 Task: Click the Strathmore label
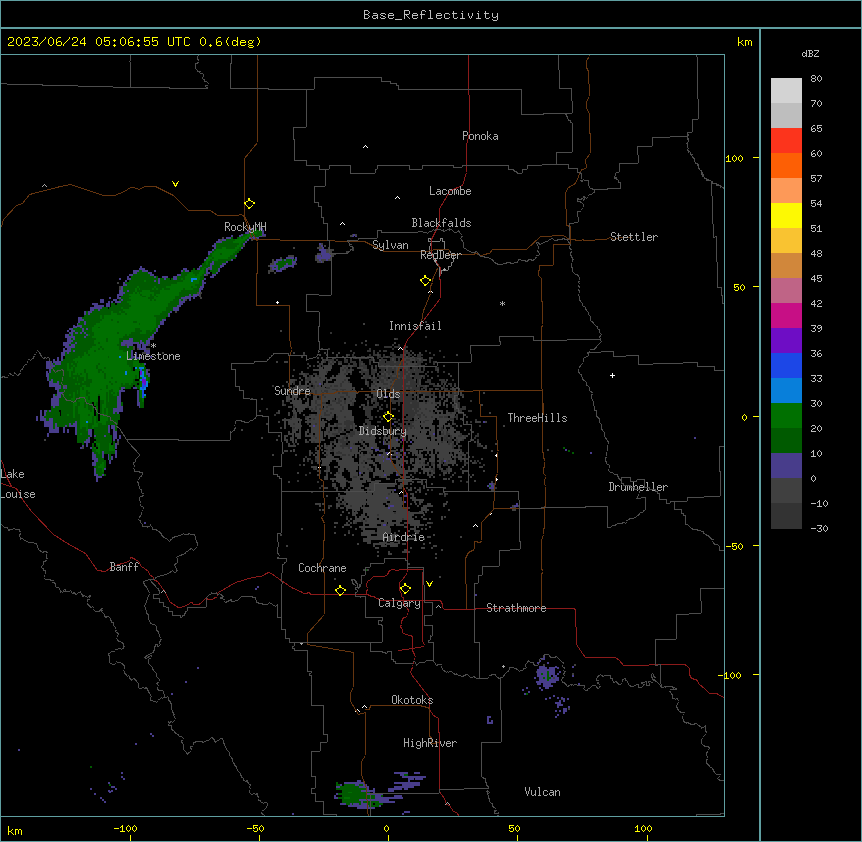point(516,608)
